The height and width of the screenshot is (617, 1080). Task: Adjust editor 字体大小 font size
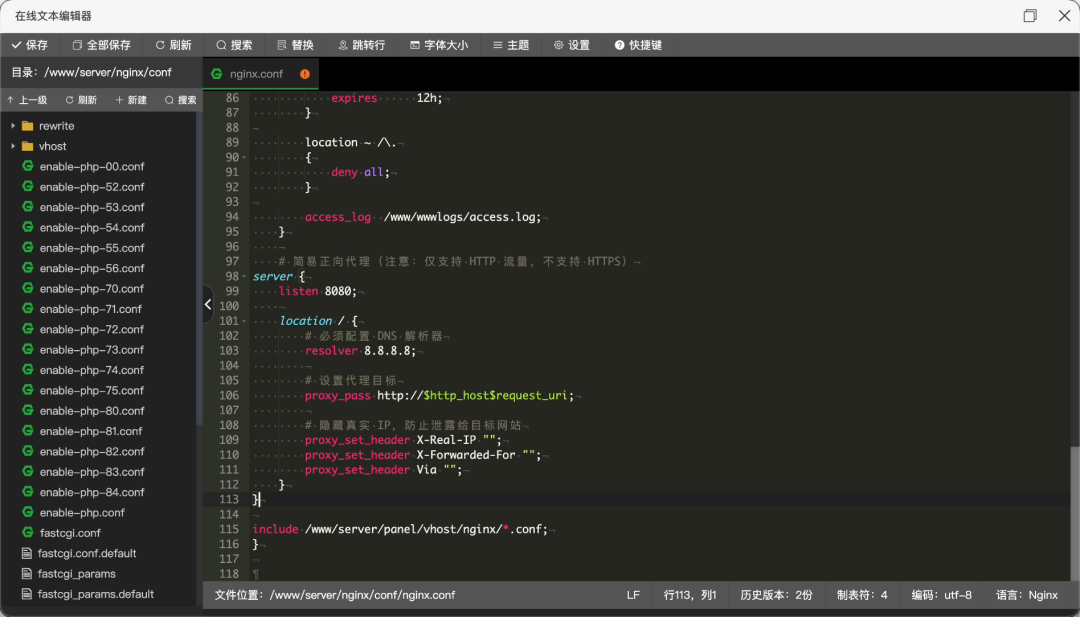click(438, 44)
